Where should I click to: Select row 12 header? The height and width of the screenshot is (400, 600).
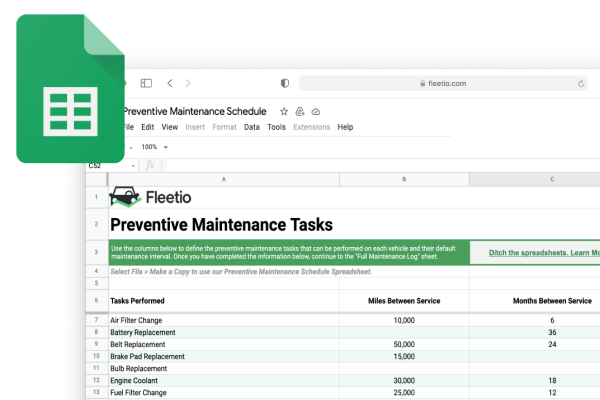pos(96,380)
